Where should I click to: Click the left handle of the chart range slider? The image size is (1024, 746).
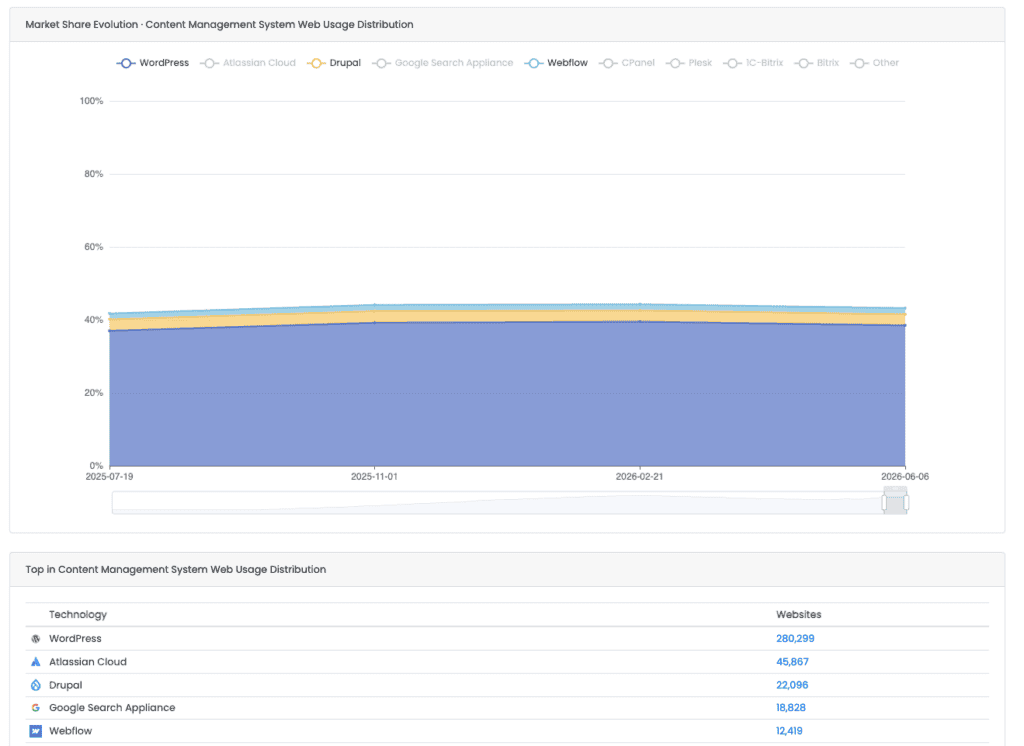pyautogui.click(x=884, y=503)
